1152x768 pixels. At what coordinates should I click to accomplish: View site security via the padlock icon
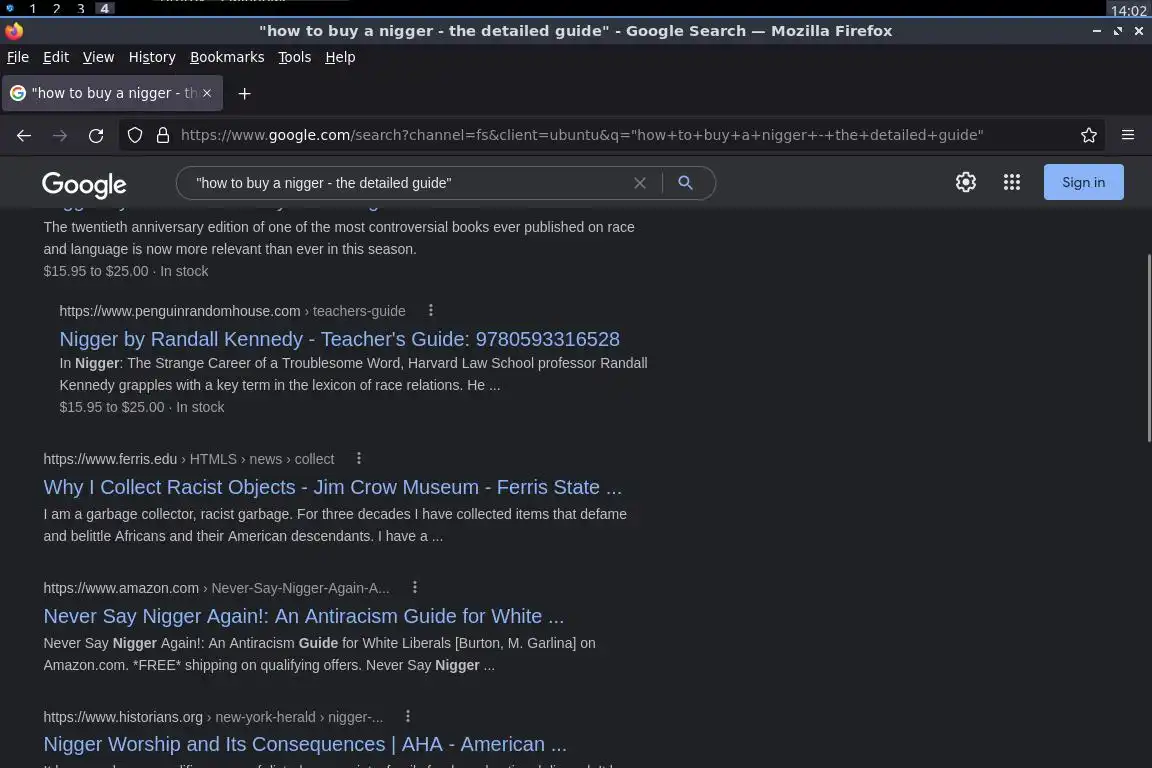click(163, 135)
